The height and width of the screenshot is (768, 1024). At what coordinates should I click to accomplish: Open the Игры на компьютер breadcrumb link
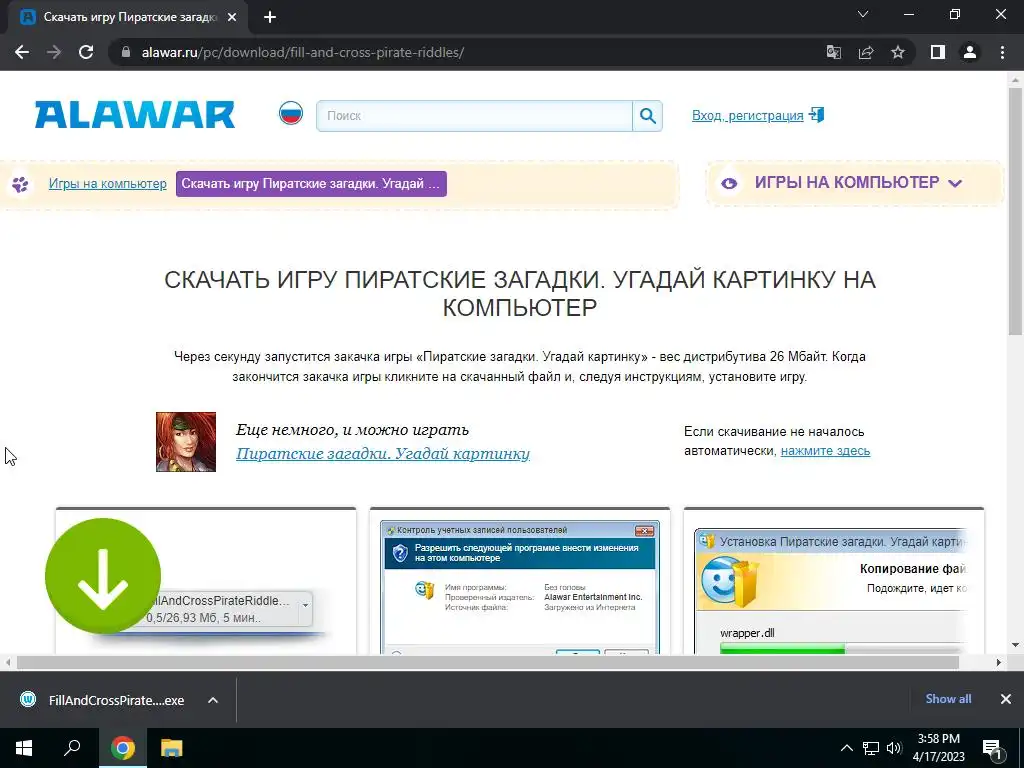coord(108,184)
